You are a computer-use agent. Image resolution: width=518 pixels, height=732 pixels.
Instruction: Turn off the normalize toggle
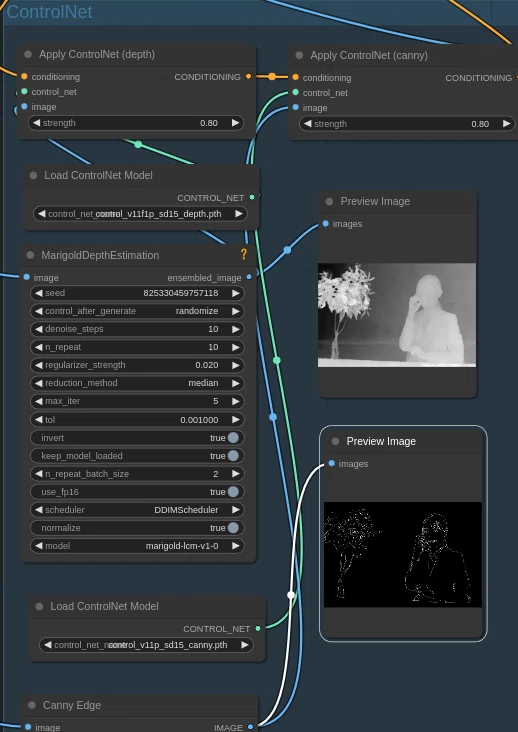coord(137,528)
